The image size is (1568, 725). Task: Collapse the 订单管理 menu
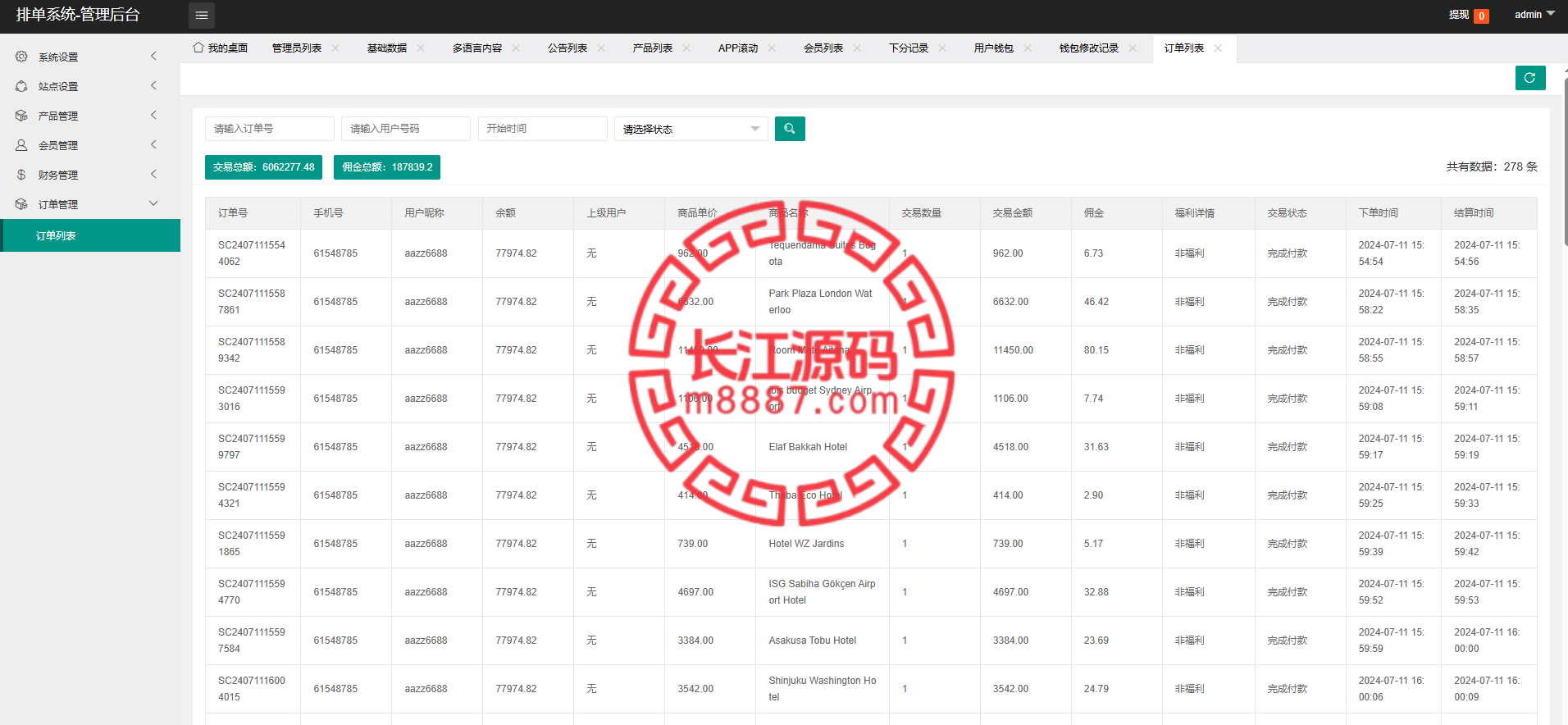tap(153, 203)
